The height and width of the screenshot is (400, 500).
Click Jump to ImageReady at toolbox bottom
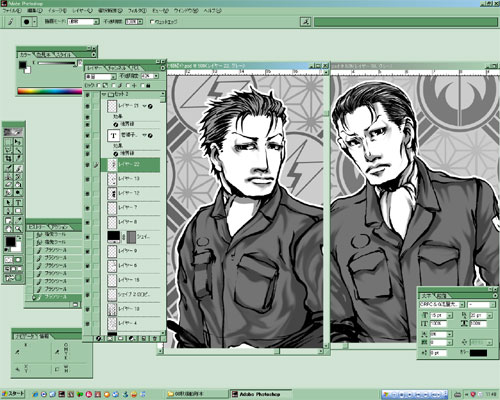point(13,278)
